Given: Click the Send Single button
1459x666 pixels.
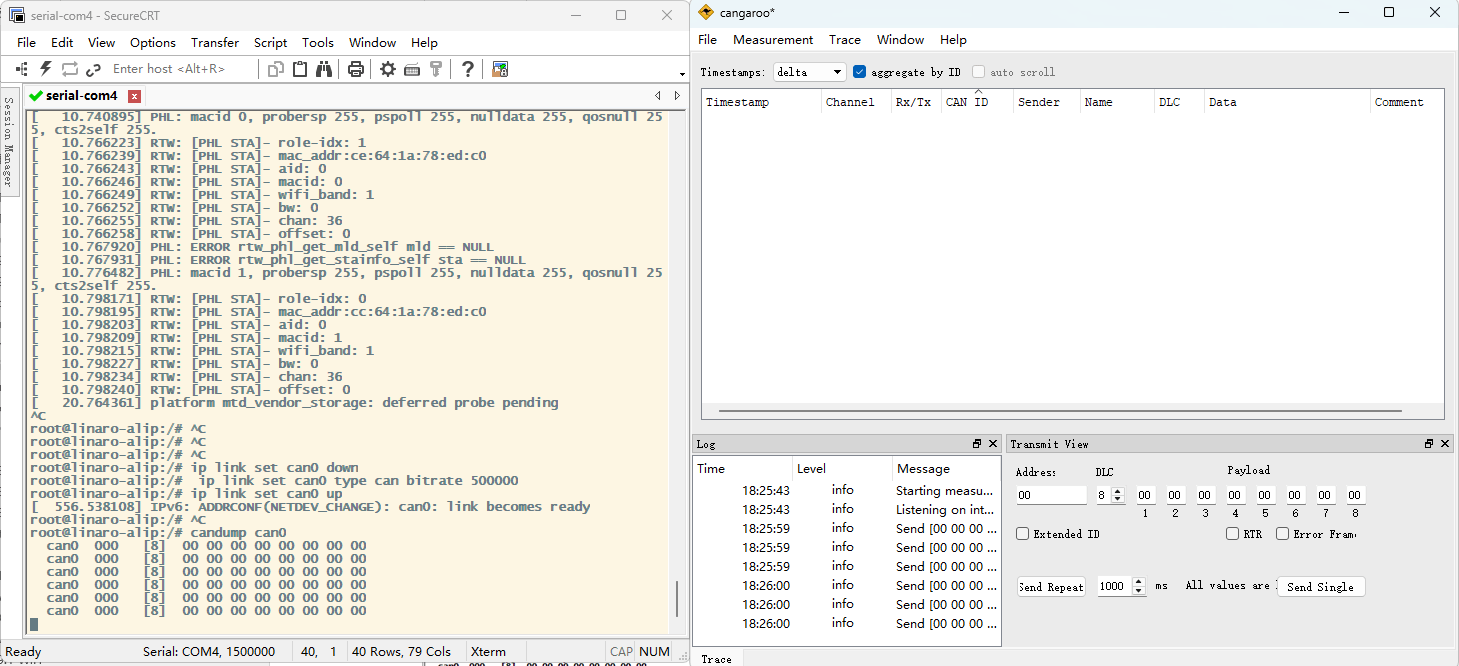Looking at the screenshot, I should pyautogui.click(x=1320, y=587).
